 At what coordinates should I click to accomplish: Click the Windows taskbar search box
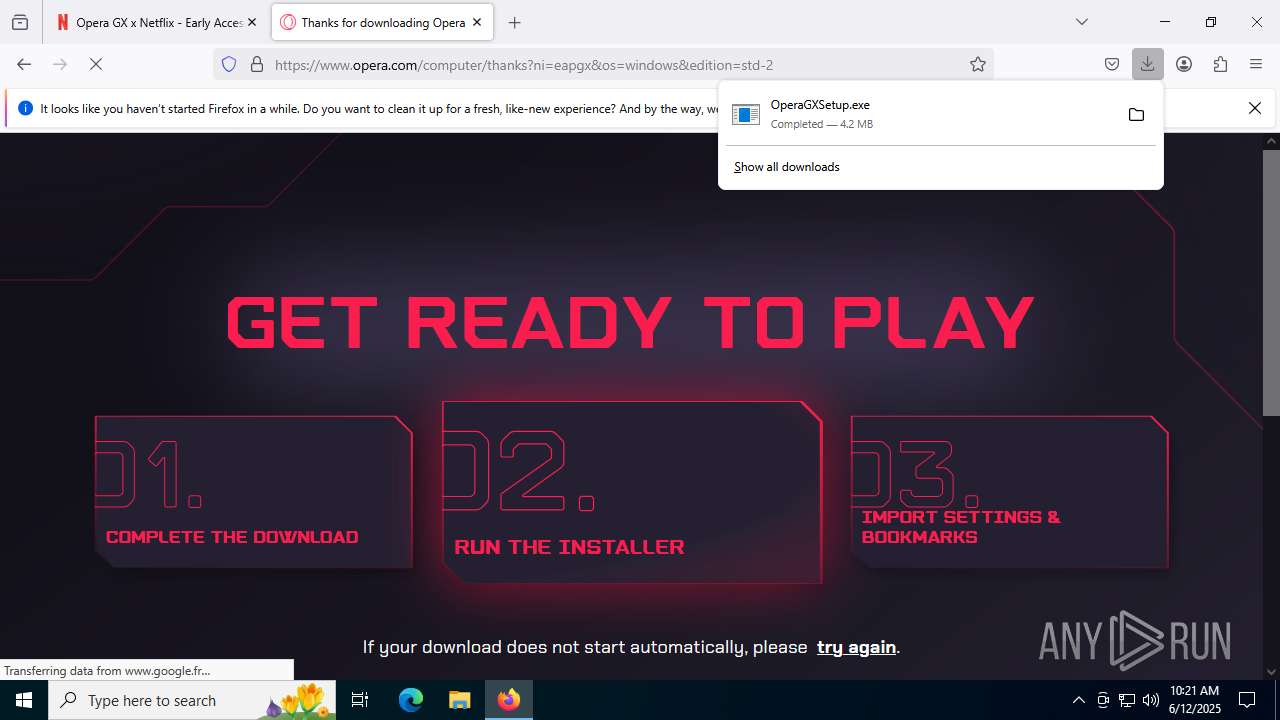[194, 700]
